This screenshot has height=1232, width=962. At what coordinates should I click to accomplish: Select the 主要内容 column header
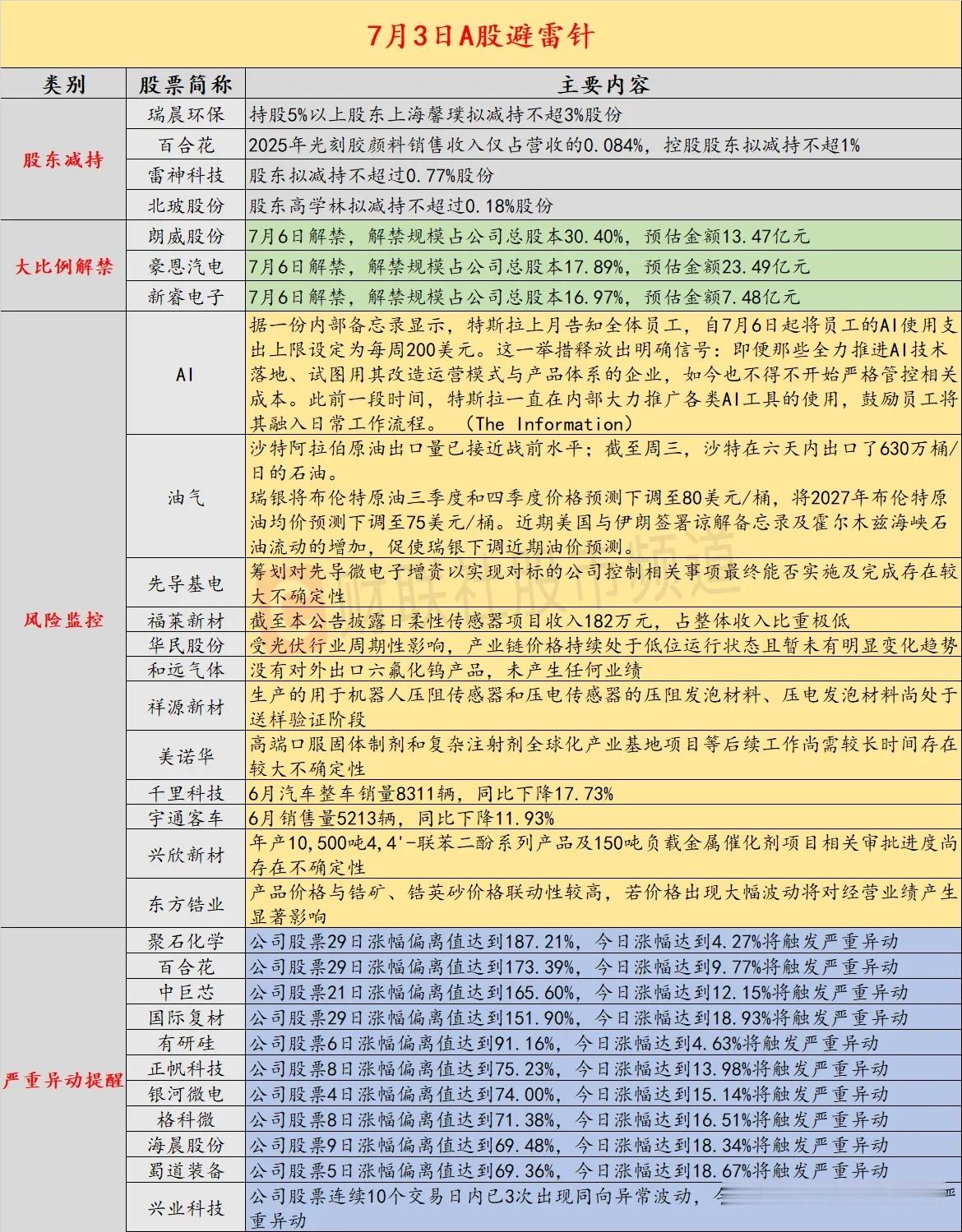pos(604,84)
